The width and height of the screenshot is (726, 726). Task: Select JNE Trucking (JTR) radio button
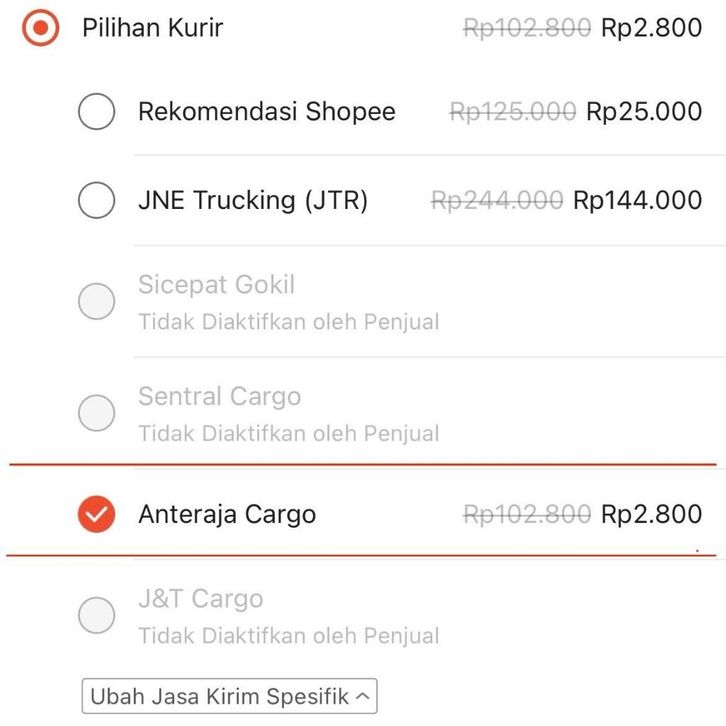point(96,201)
